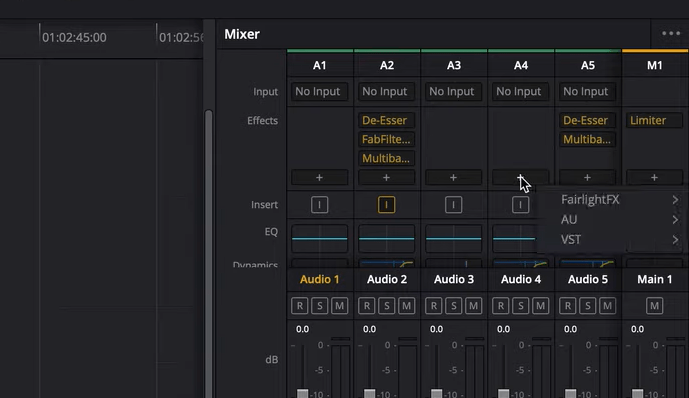
Task: Solo the Audio 2 track
Action: (387, 306)
